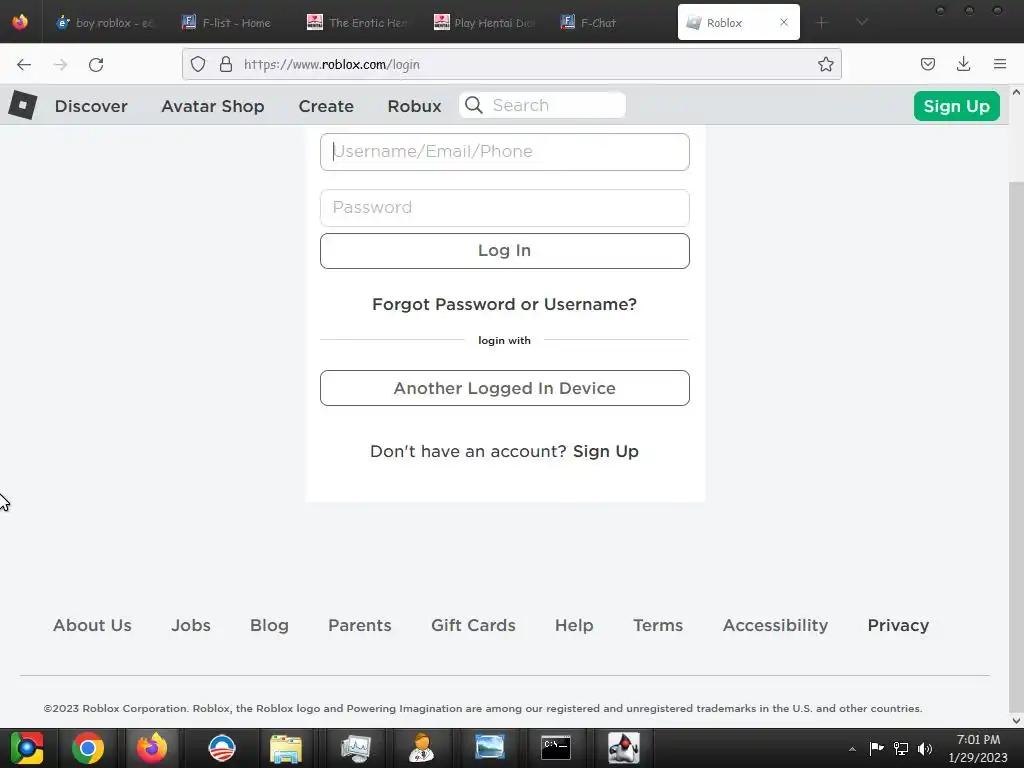
Task: Switch to the boy roblox tab
Action: (x=105, y=22)
